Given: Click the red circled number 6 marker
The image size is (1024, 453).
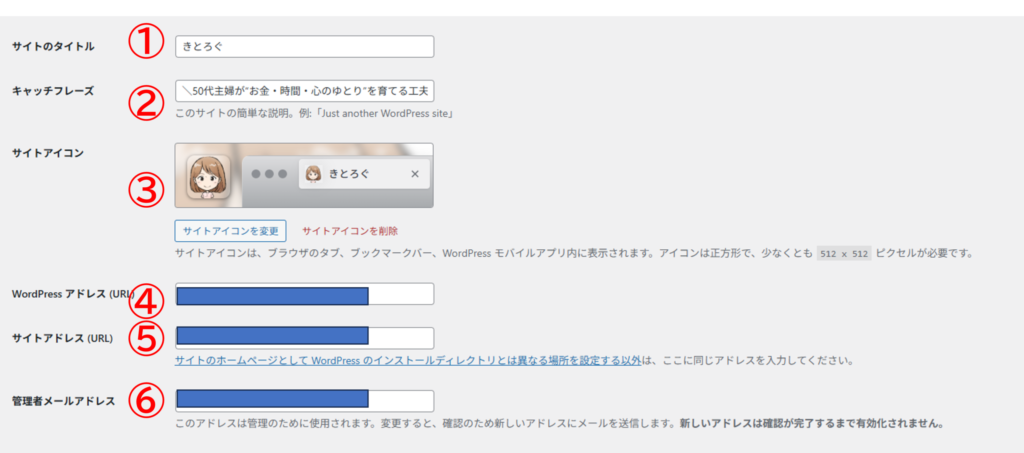Looking at the screenshot, I should tap(146, 401).
